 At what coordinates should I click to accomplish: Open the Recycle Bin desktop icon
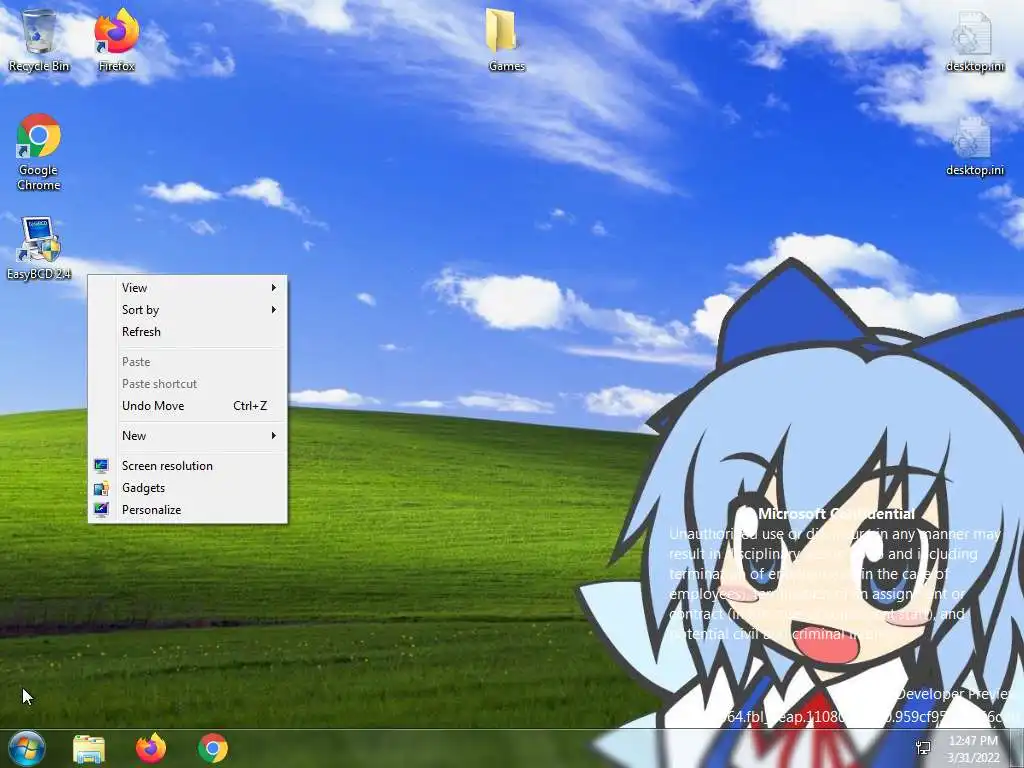pos(39,40)
